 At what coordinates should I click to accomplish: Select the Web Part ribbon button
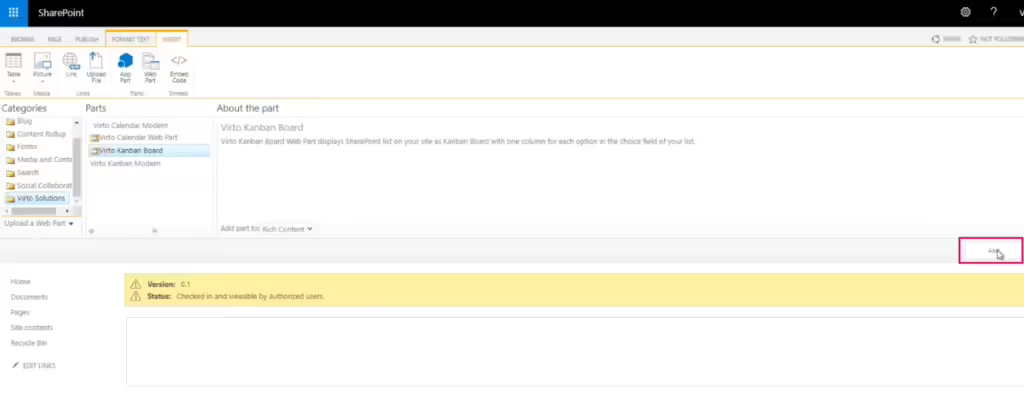pos(150,68)
